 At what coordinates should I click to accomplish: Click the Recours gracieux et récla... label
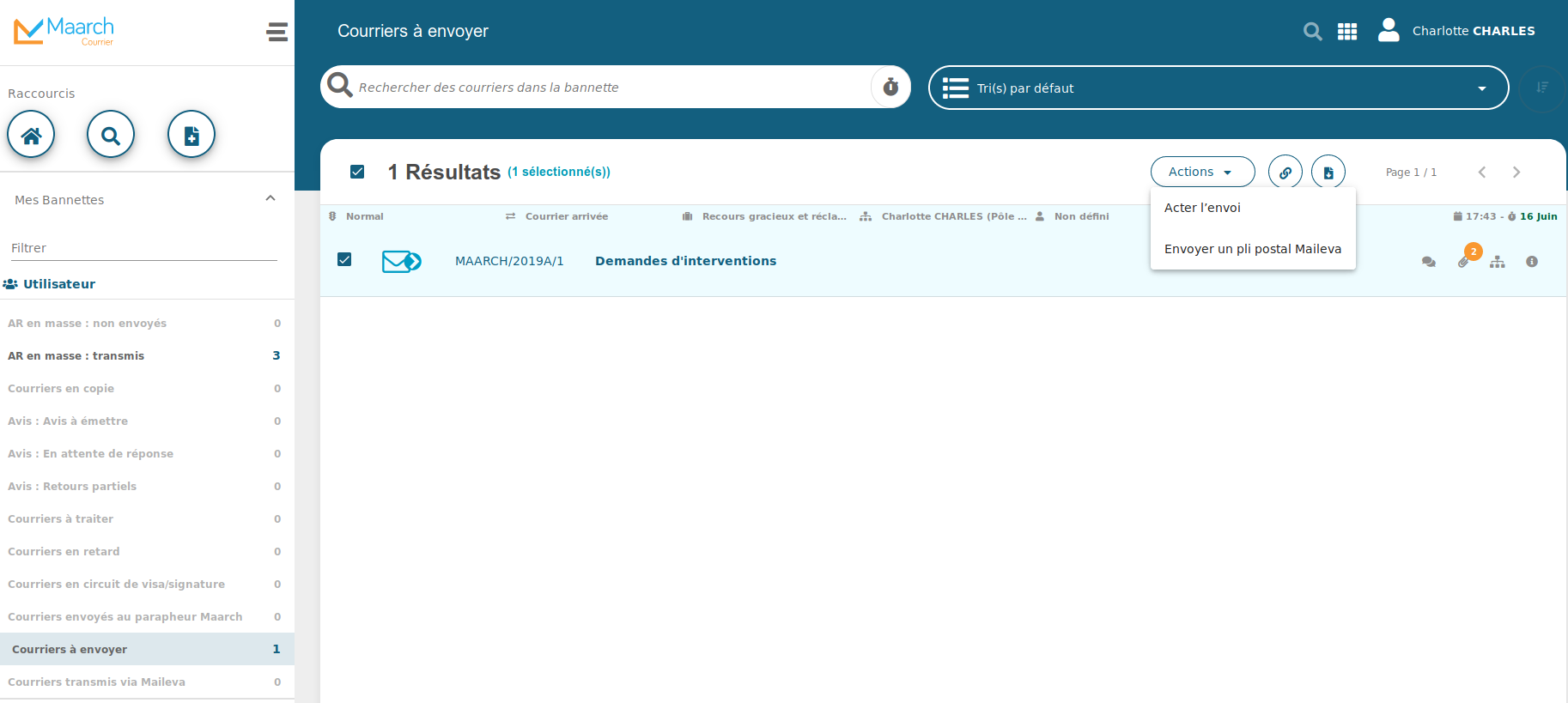click(x=774, y=216)
